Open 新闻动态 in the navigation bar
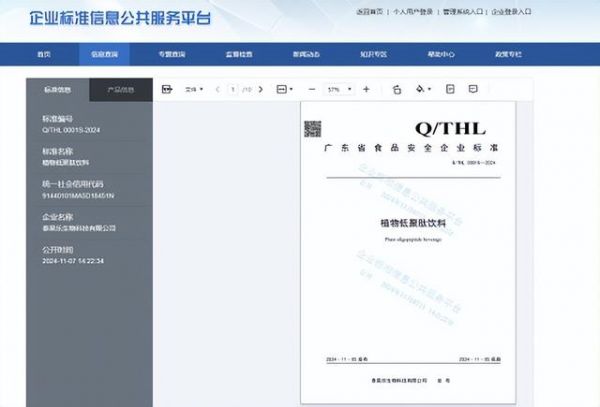 pyautogui.click(x=306, y=54)
